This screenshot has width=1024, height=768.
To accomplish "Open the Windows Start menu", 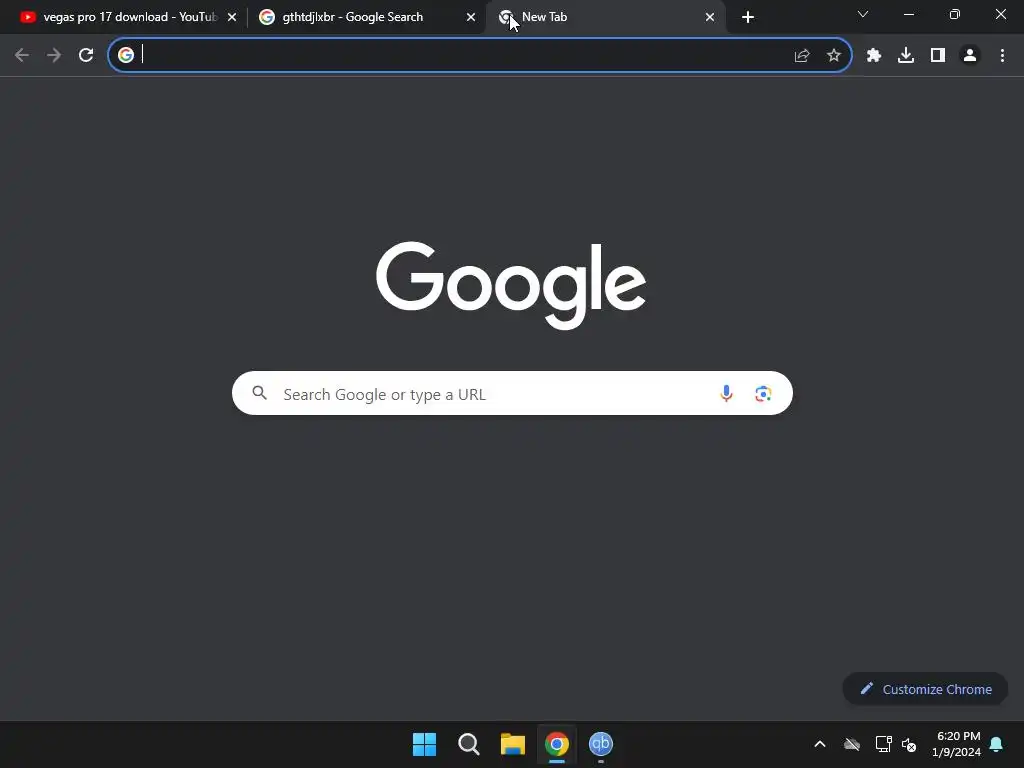I will tap(424, 744).
